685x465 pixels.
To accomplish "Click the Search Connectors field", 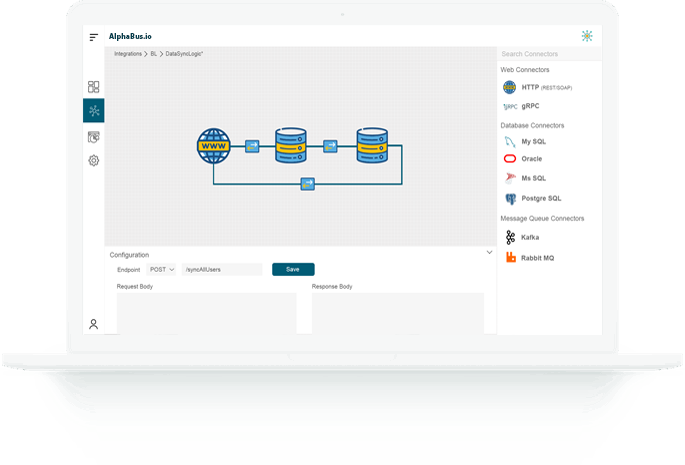I will pos(548,54).
